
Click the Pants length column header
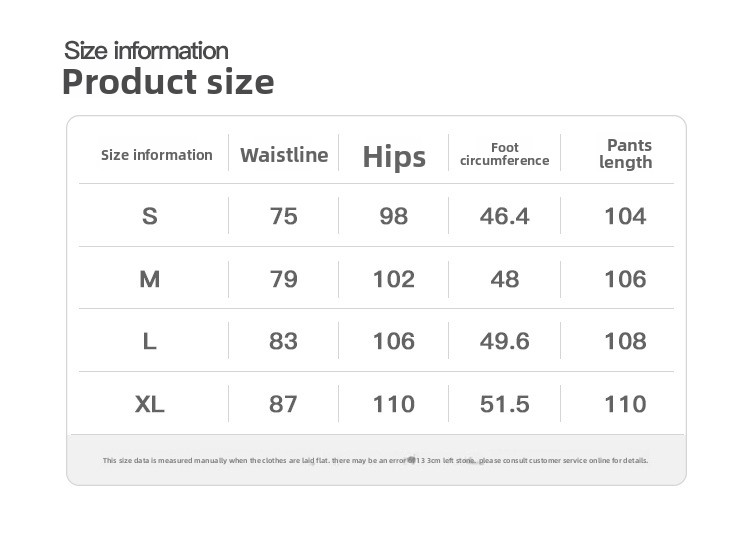point(626,154)
